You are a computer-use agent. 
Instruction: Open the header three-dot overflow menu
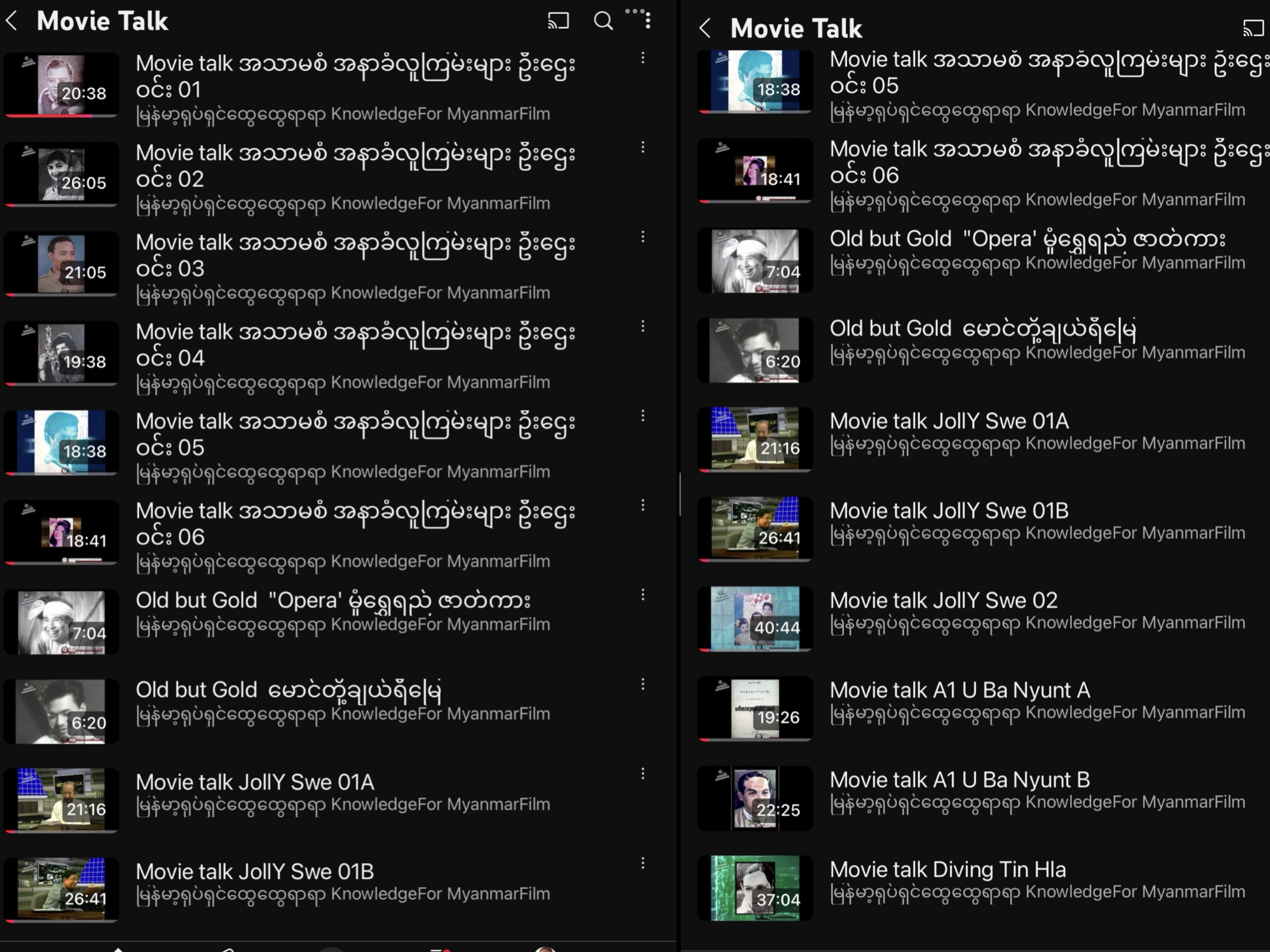(x=648, y=21)
